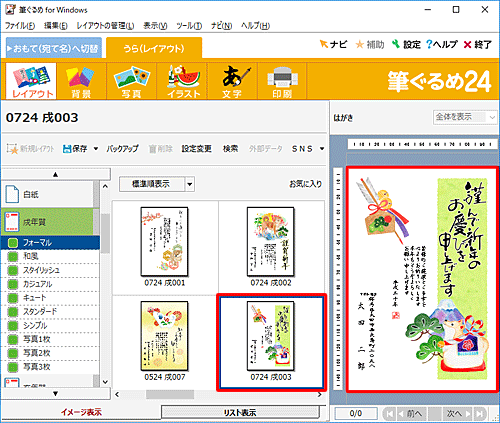The height and width of the screenshot is (423, 500).
Task: Open the 標準順表示 sort dropdown
Action: (190, 184)
